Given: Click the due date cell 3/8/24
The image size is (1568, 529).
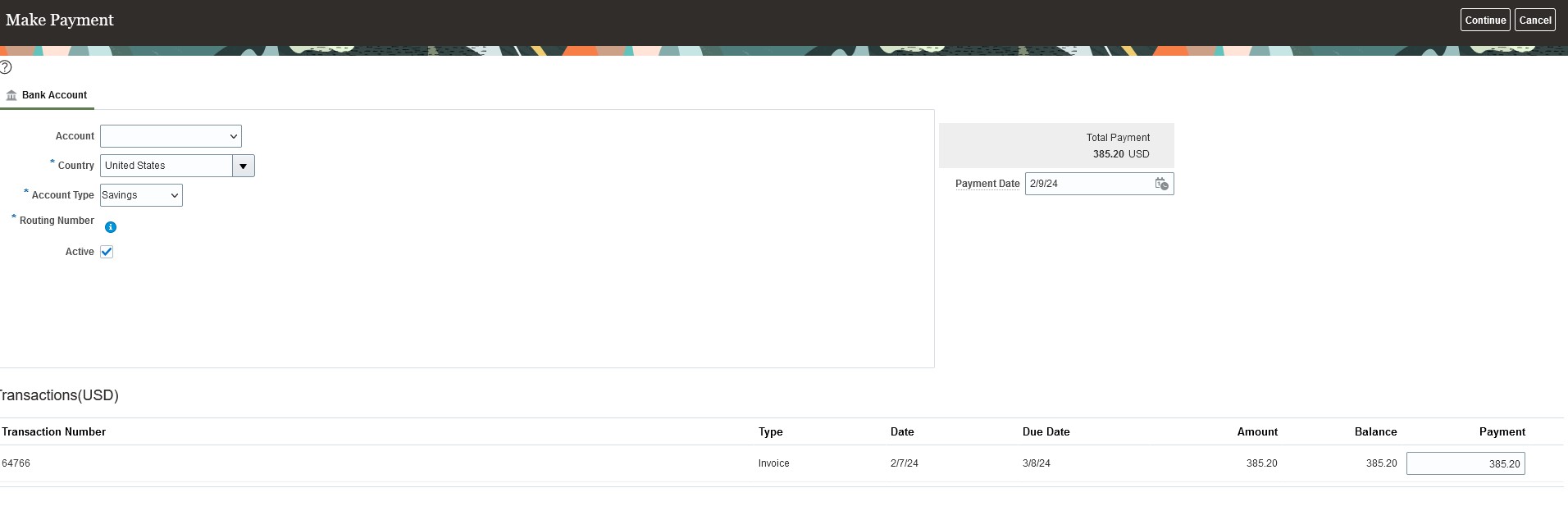Looking at the screenshot, I should 1037,463.
